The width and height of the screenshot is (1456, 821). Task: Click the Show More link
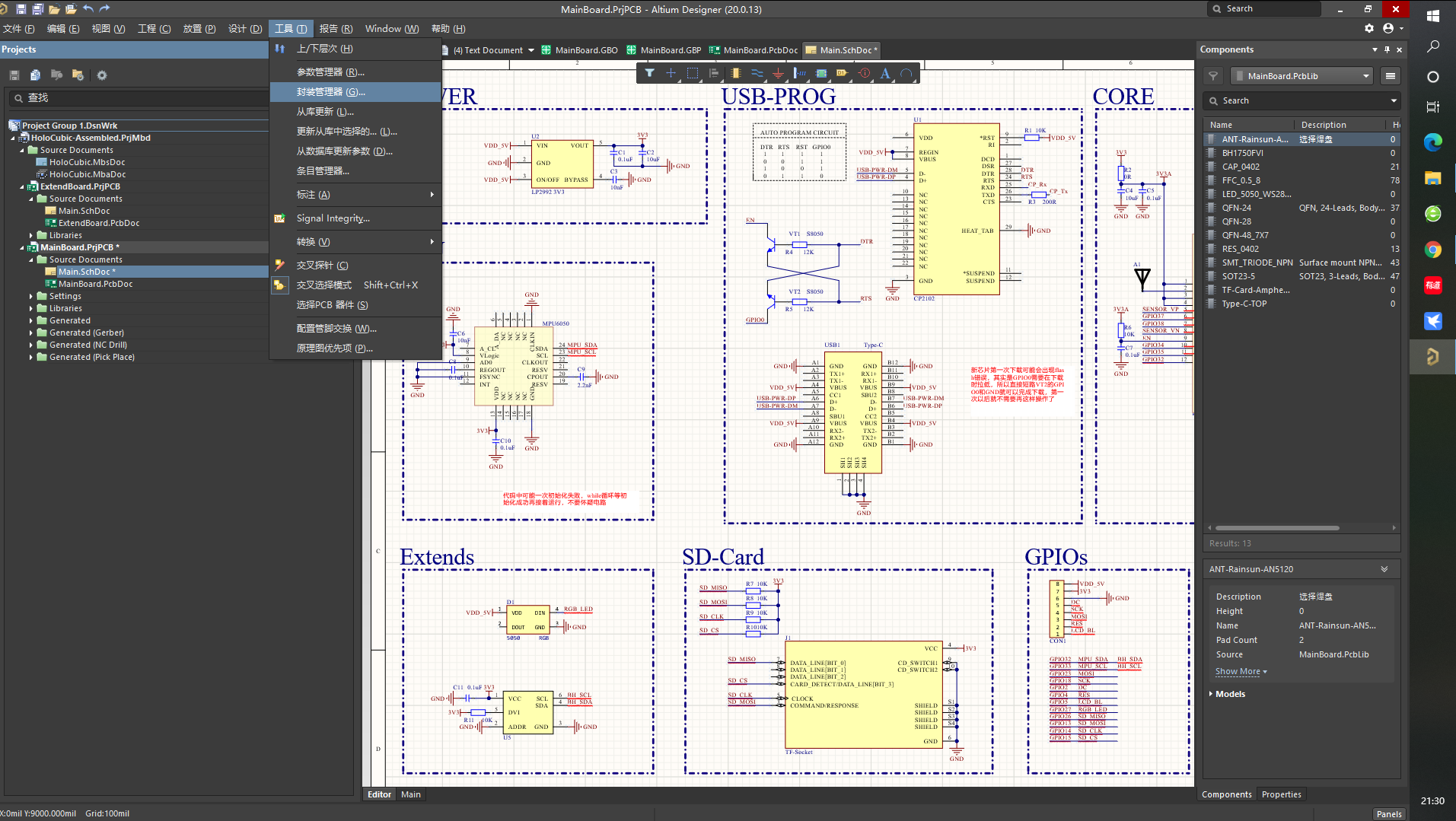click(1238, 671)
